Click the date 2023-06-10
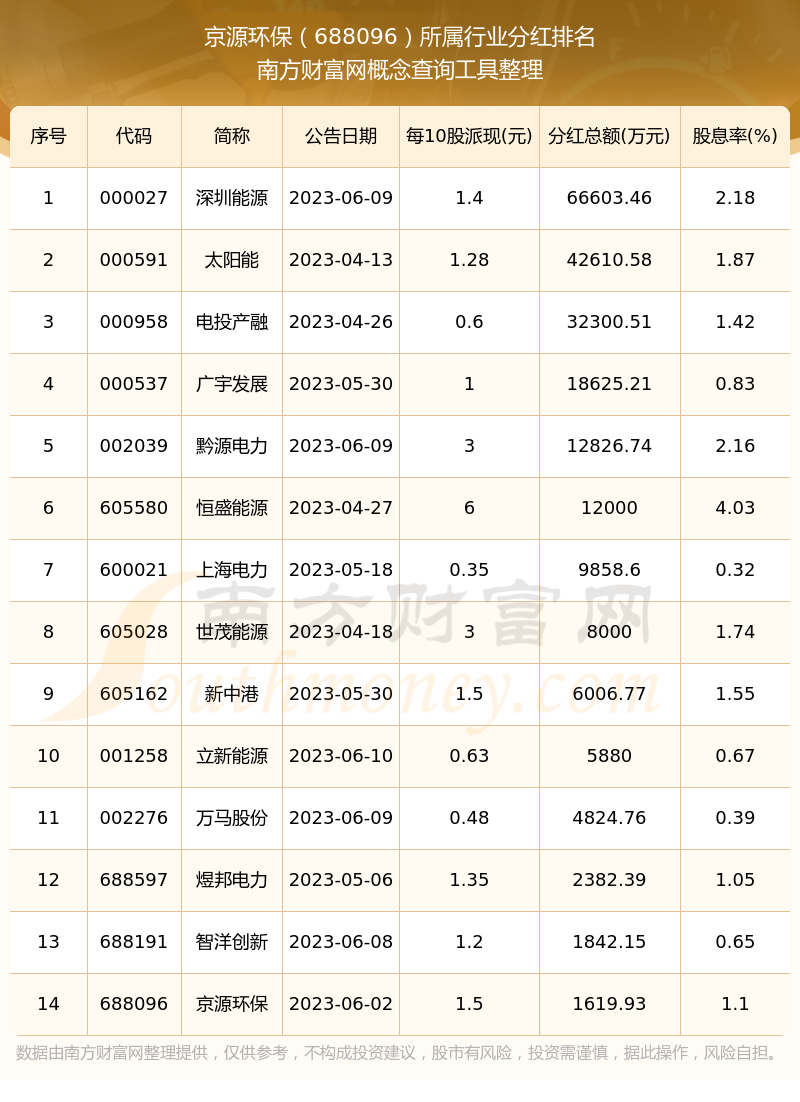This screenshot has height=1102, width=800. (341, 756)
